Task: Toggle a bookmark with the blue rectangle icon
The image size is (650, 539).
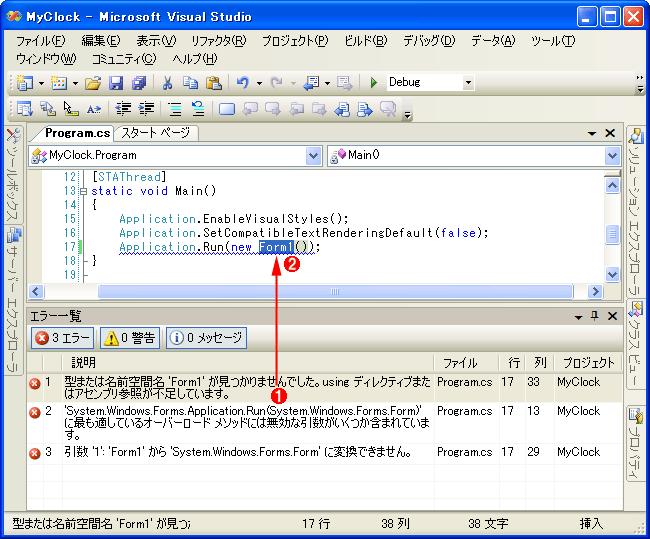Action: tap(227, 109)
